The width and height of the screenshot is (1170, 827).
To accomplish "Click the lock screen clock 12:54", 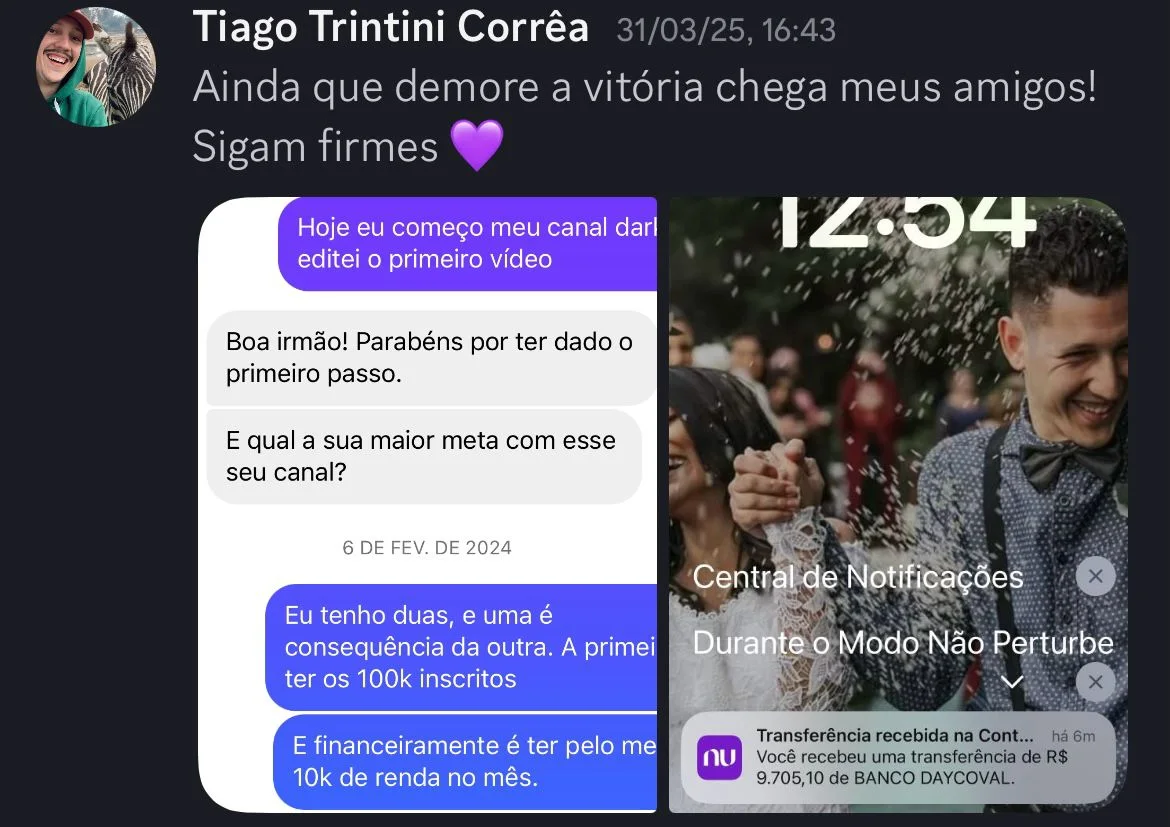I will (907, 222).
